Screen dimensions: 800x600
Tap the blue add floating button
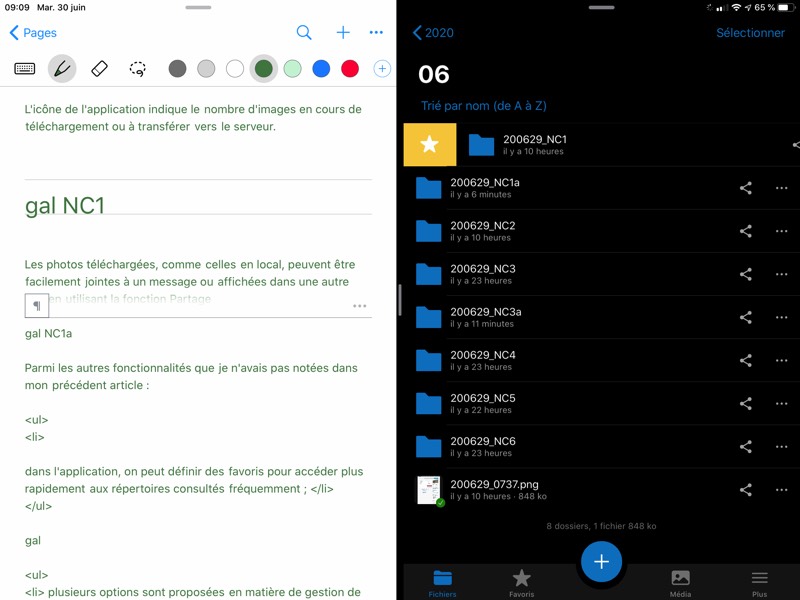[x=601, y=562]
